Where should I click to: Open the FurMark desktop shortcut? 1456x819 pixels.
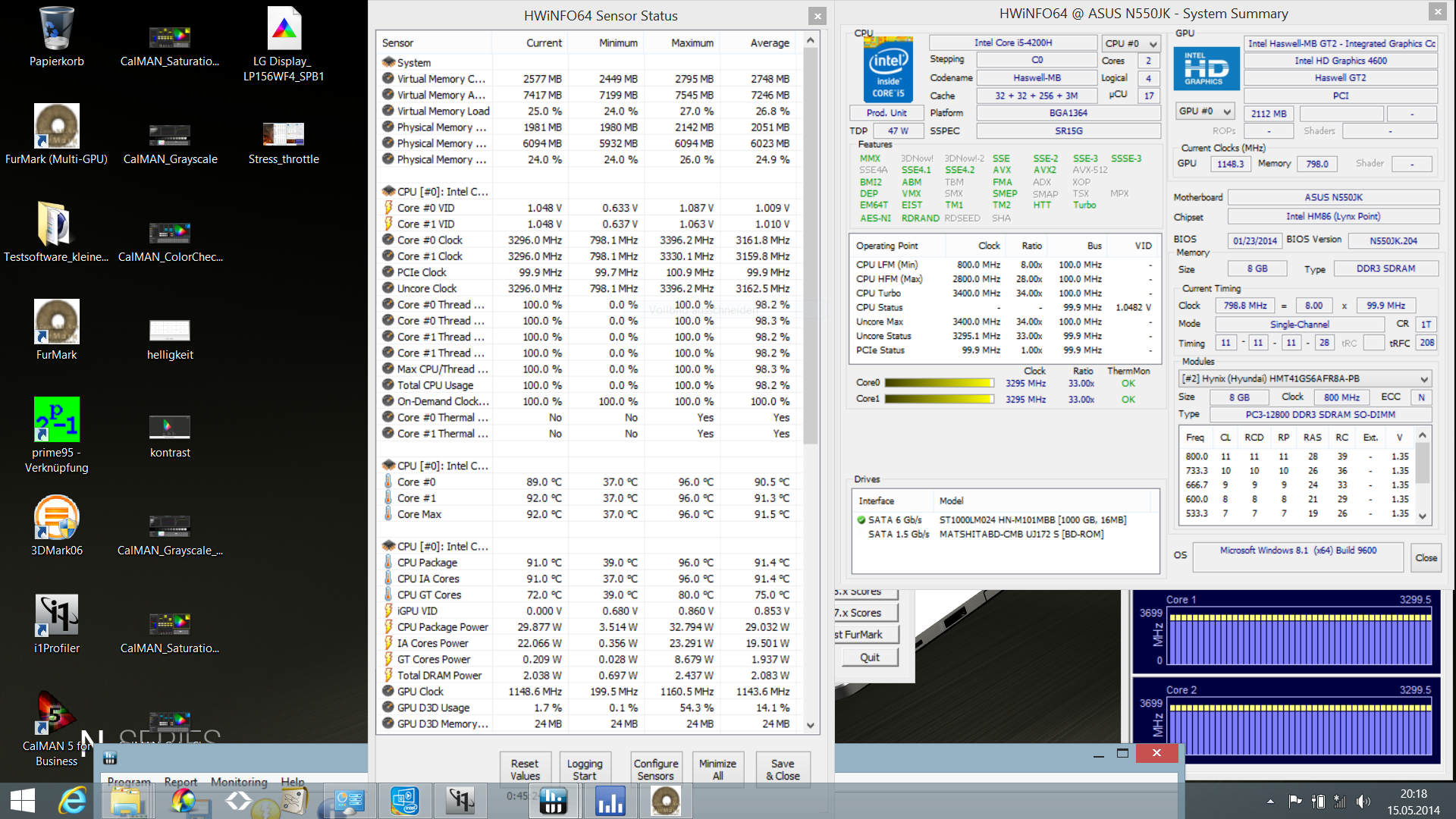pos(56,322)
